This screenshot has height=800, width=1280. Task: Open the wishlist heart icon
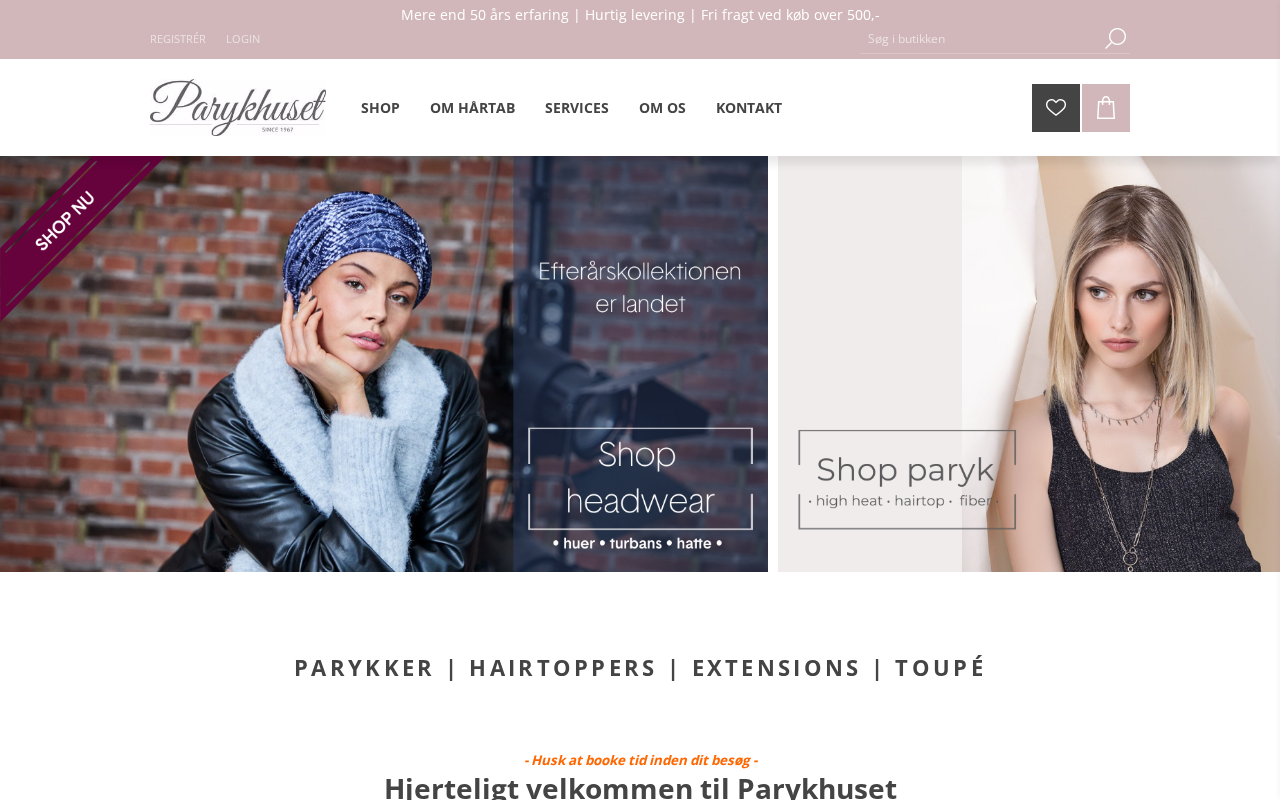[1056, 108]
